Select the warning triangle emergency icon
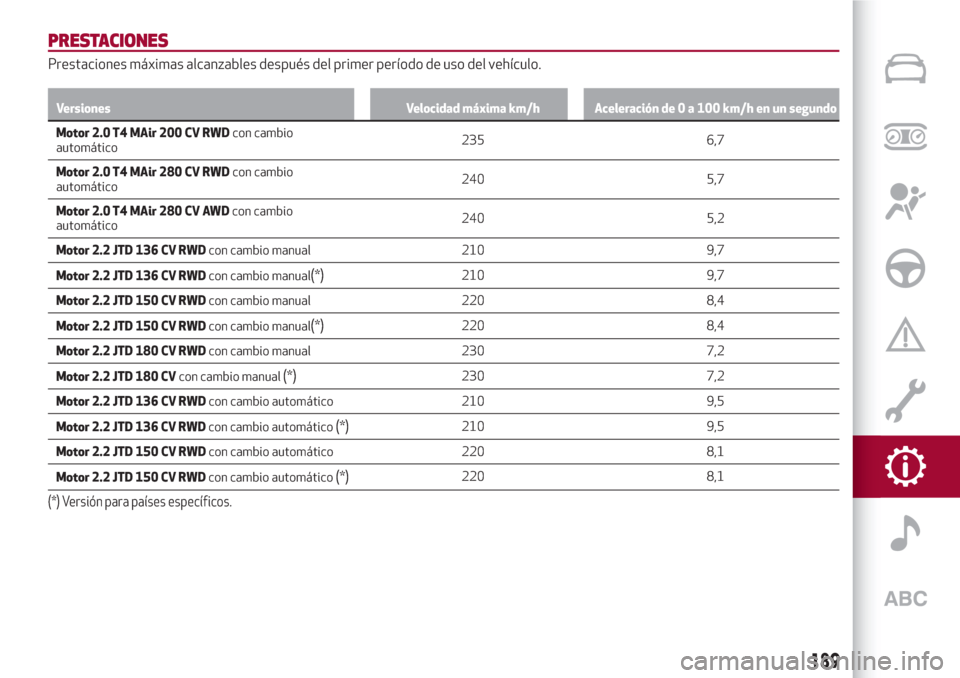 pos(905,334)
